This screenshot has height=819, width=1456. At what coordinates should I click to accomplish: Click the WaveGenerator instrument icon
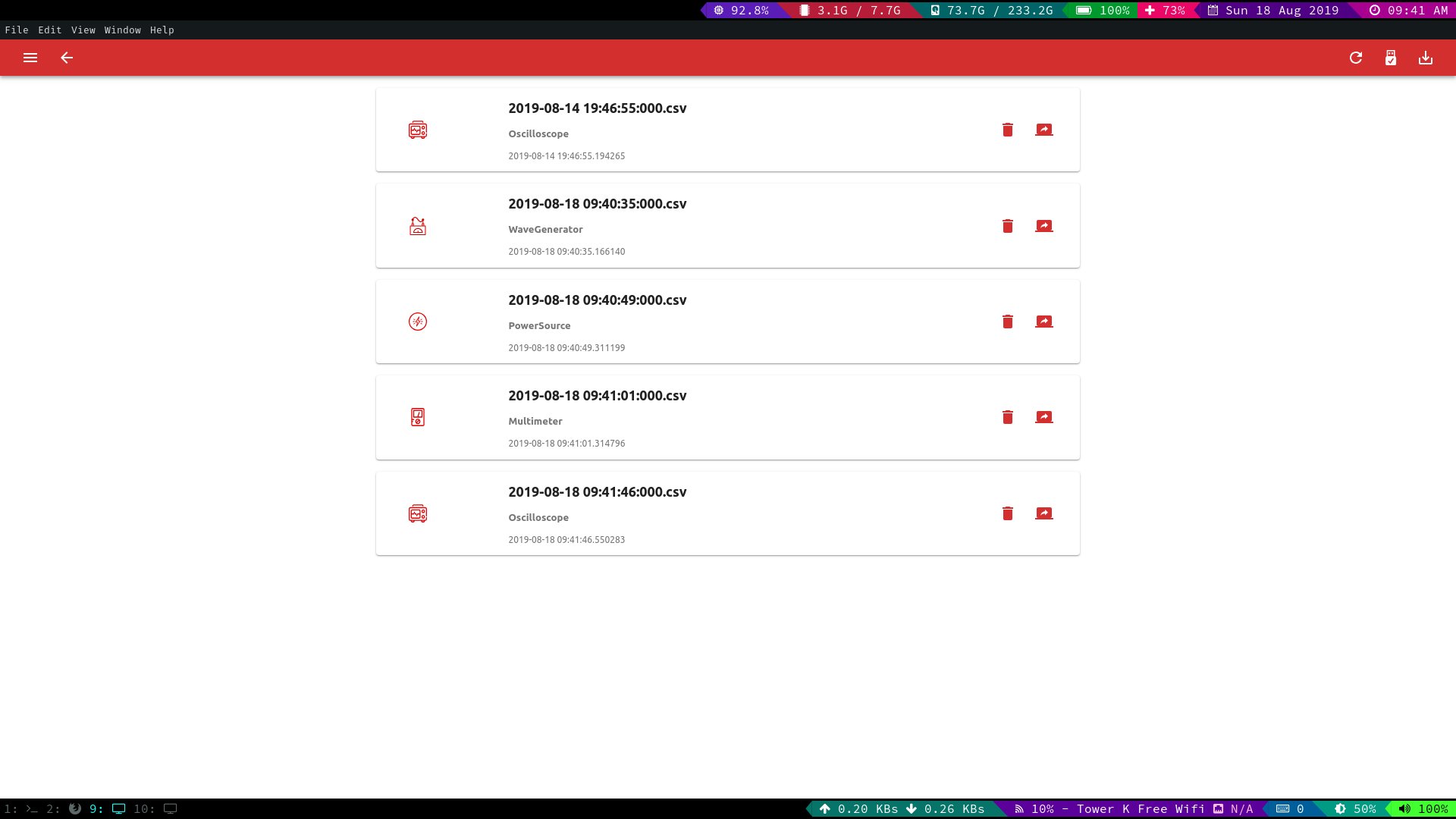[x=418, y=226]
